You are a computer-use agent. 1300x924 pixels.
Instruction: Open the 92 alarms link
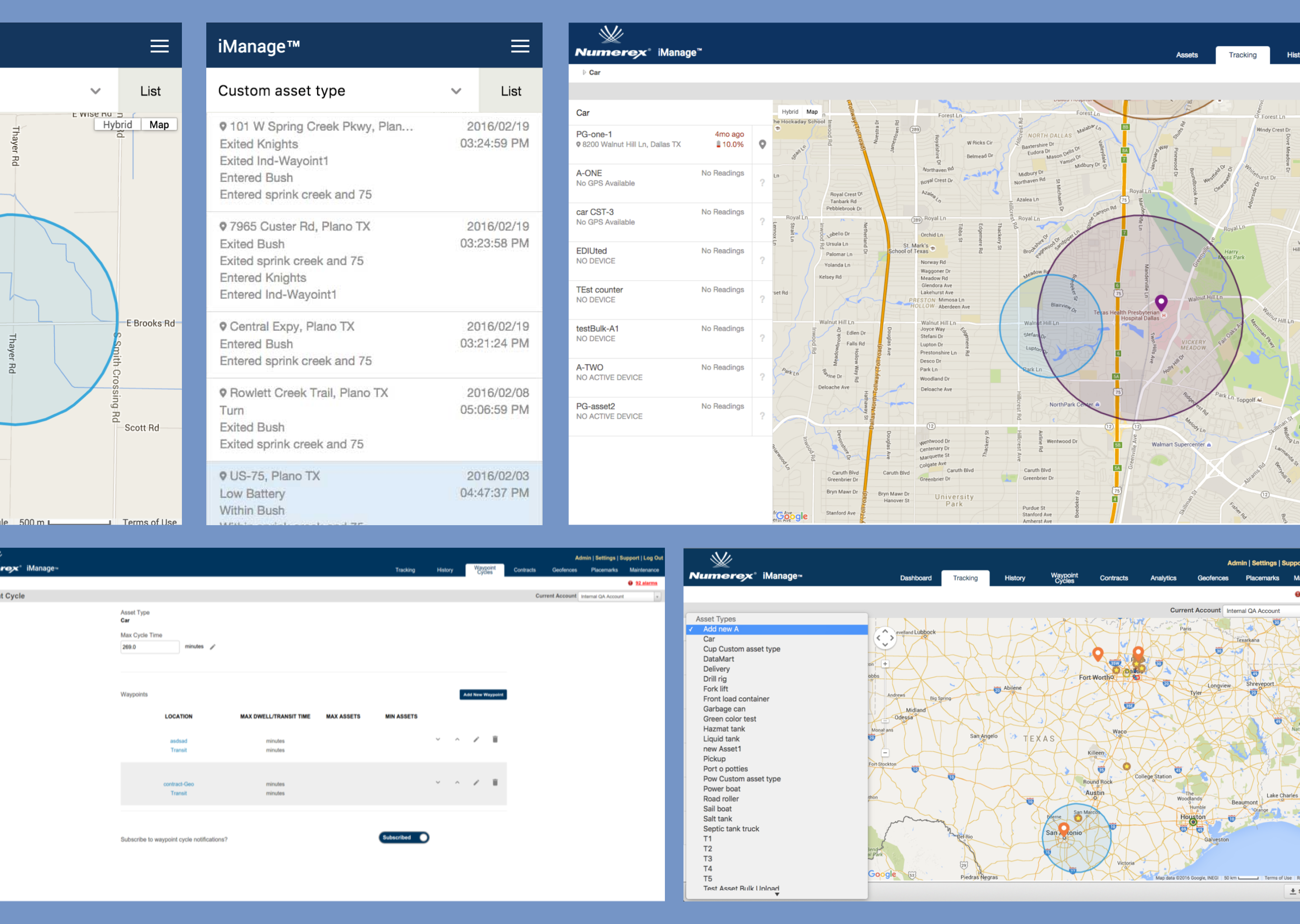point(646,583)
